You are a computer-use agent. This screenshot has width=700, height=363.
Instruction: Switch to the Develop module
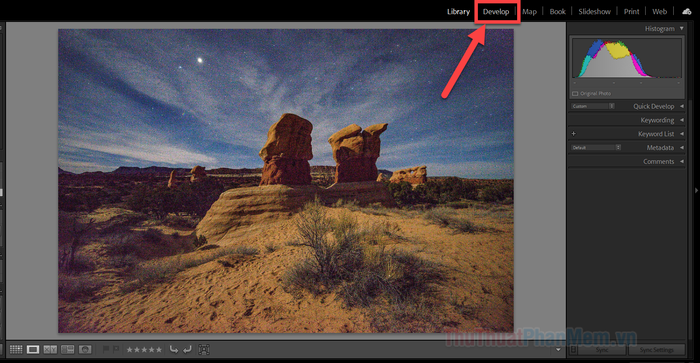pos(496,12)
